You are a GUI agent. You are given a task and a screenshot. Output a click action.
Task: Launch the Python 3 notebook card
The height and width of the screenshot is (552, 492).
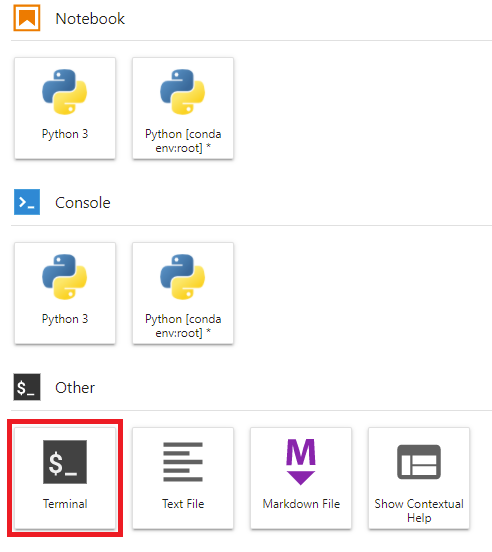(65, 108)
